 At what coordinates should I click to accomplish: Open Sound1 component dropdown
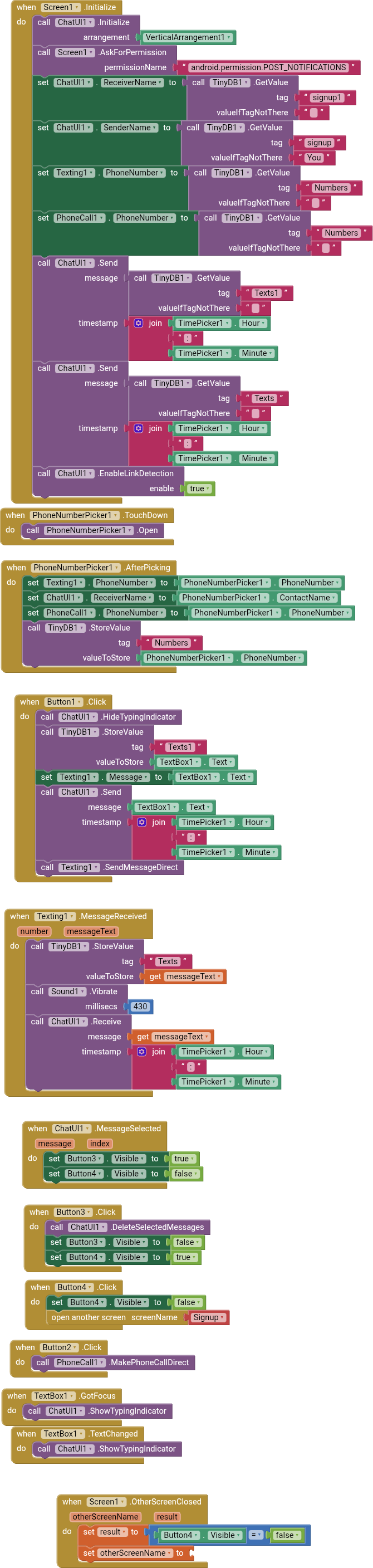point(68,991)
